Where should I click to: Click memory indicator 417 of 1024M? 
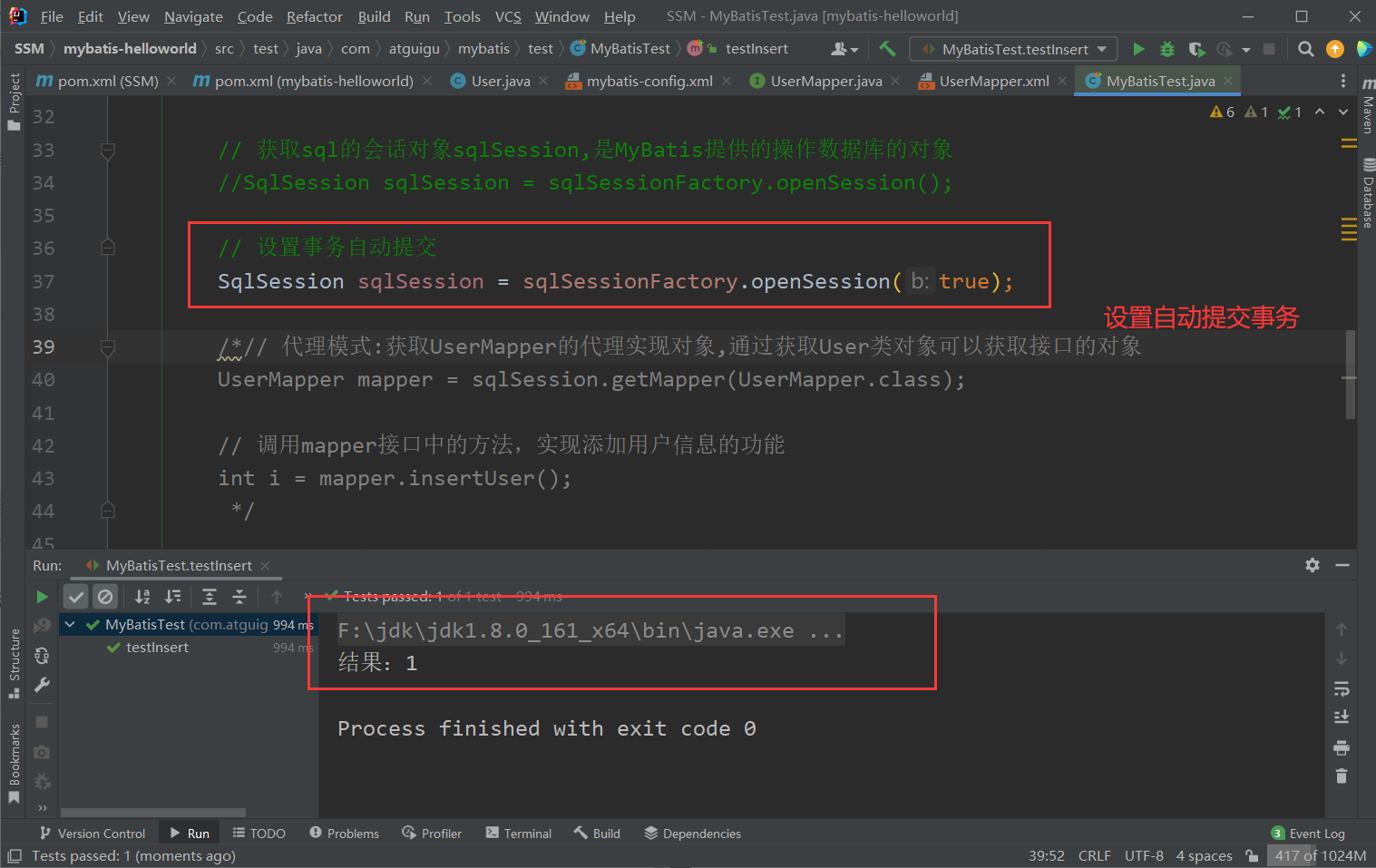1320,855
